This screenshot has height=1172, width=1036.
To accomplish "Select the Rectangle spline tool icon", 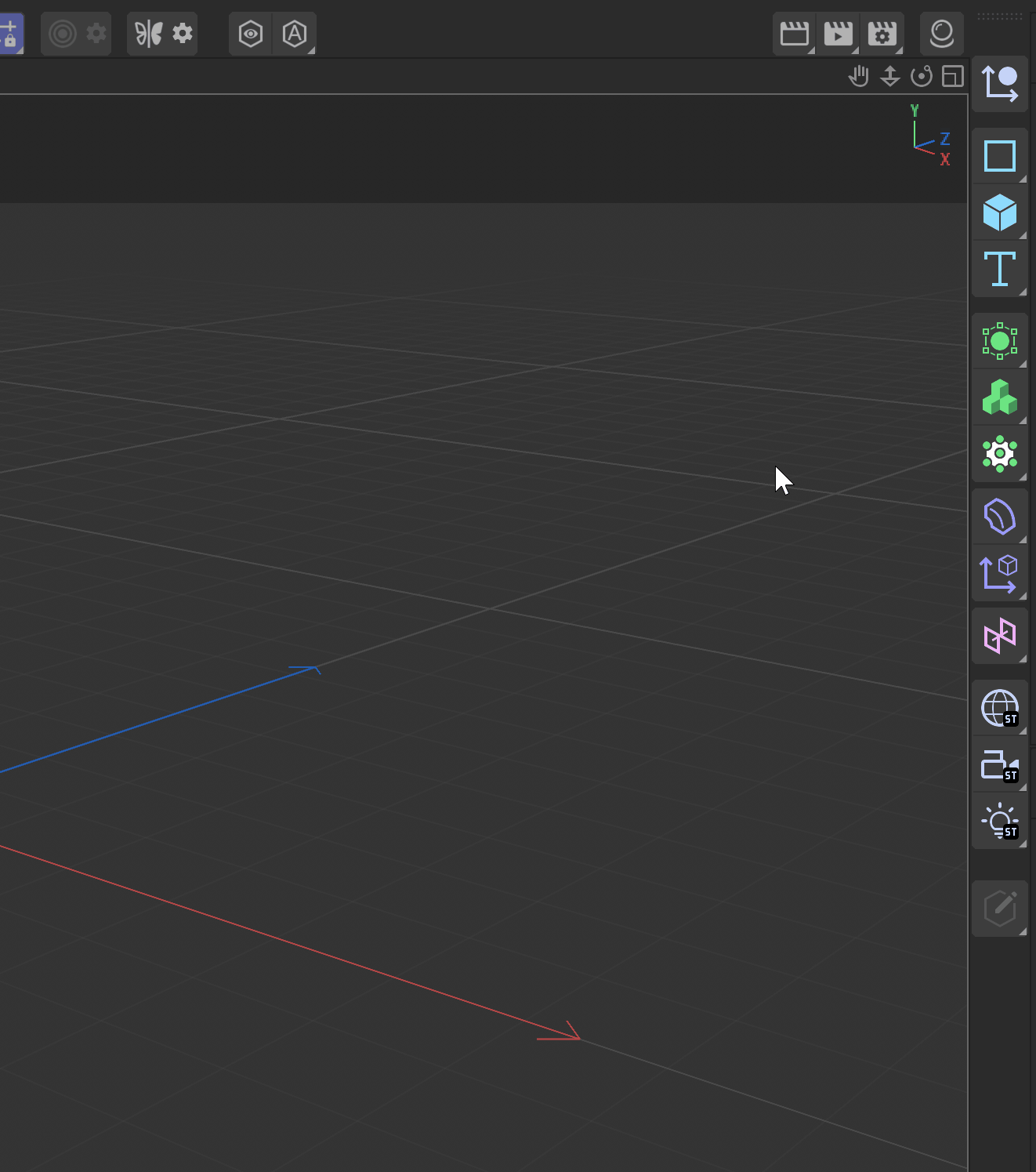I will (x=1000, y=156).
